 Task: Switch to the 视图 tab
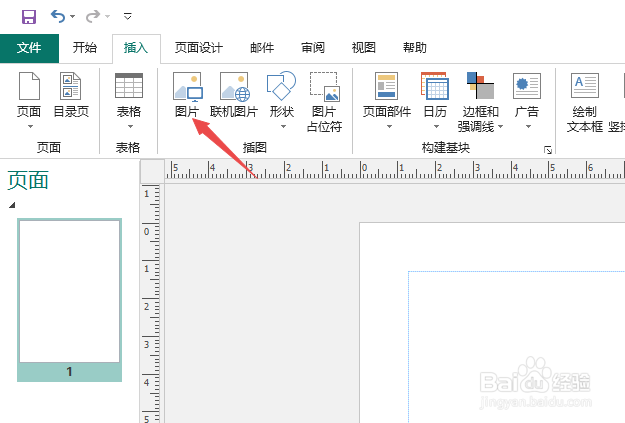pos(364,48)
